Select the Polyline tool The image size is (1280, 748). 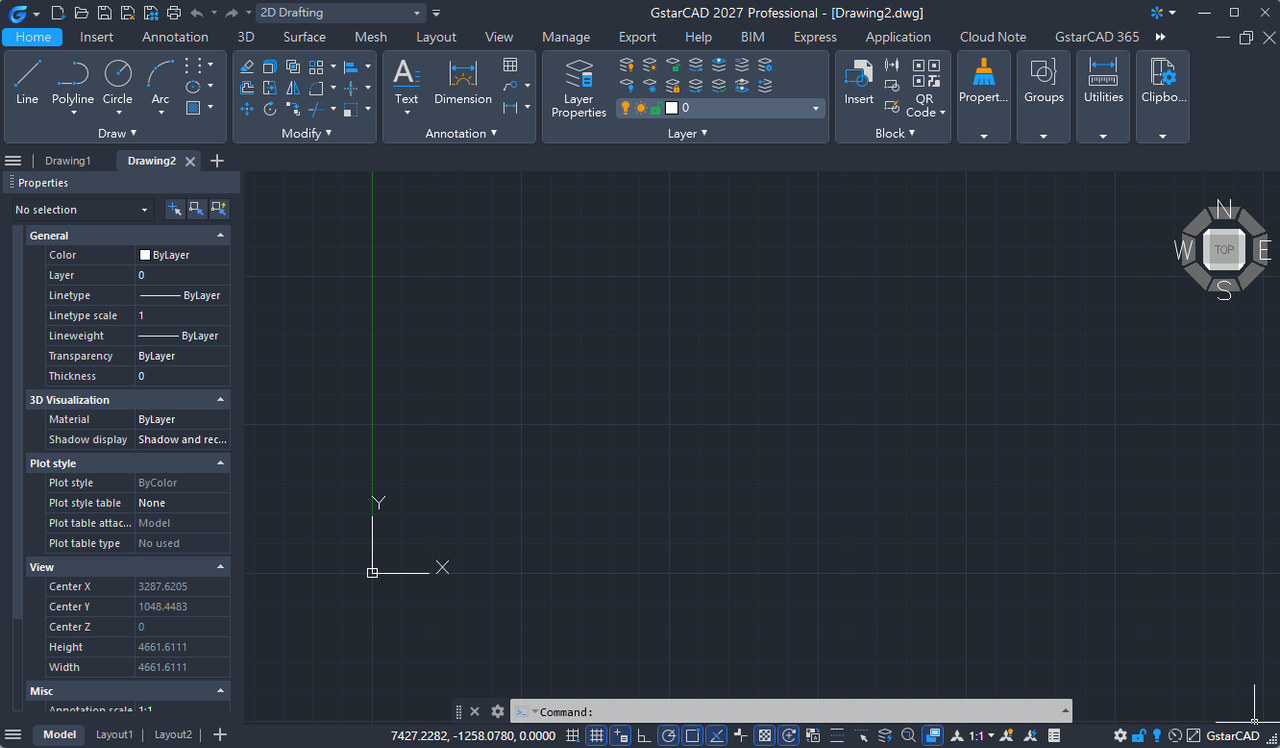click(x=73, y=82)
